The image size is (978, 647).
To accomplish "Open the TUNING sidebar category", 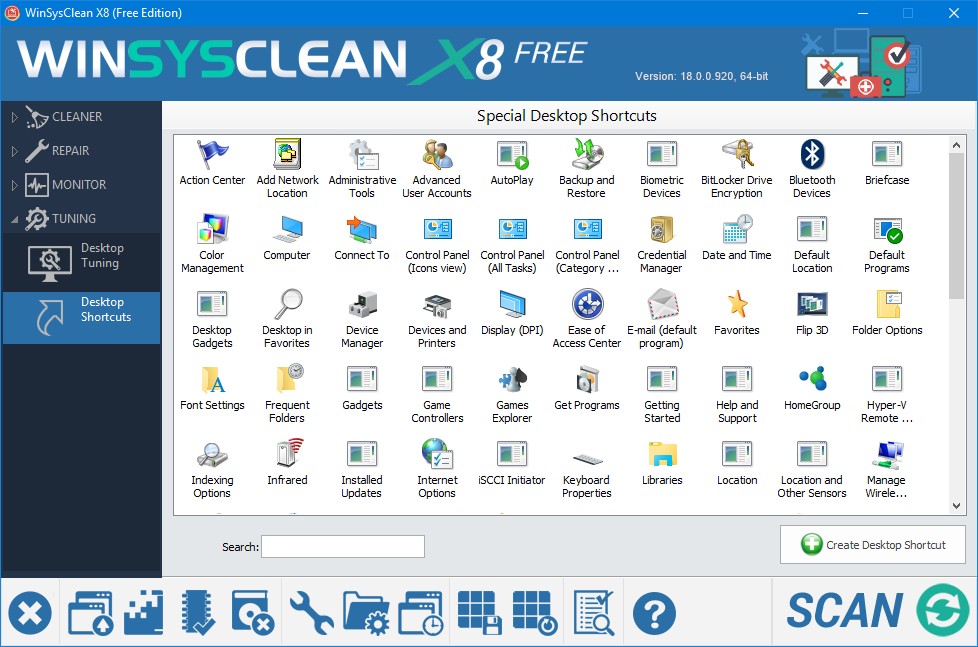I will (74, 218).
